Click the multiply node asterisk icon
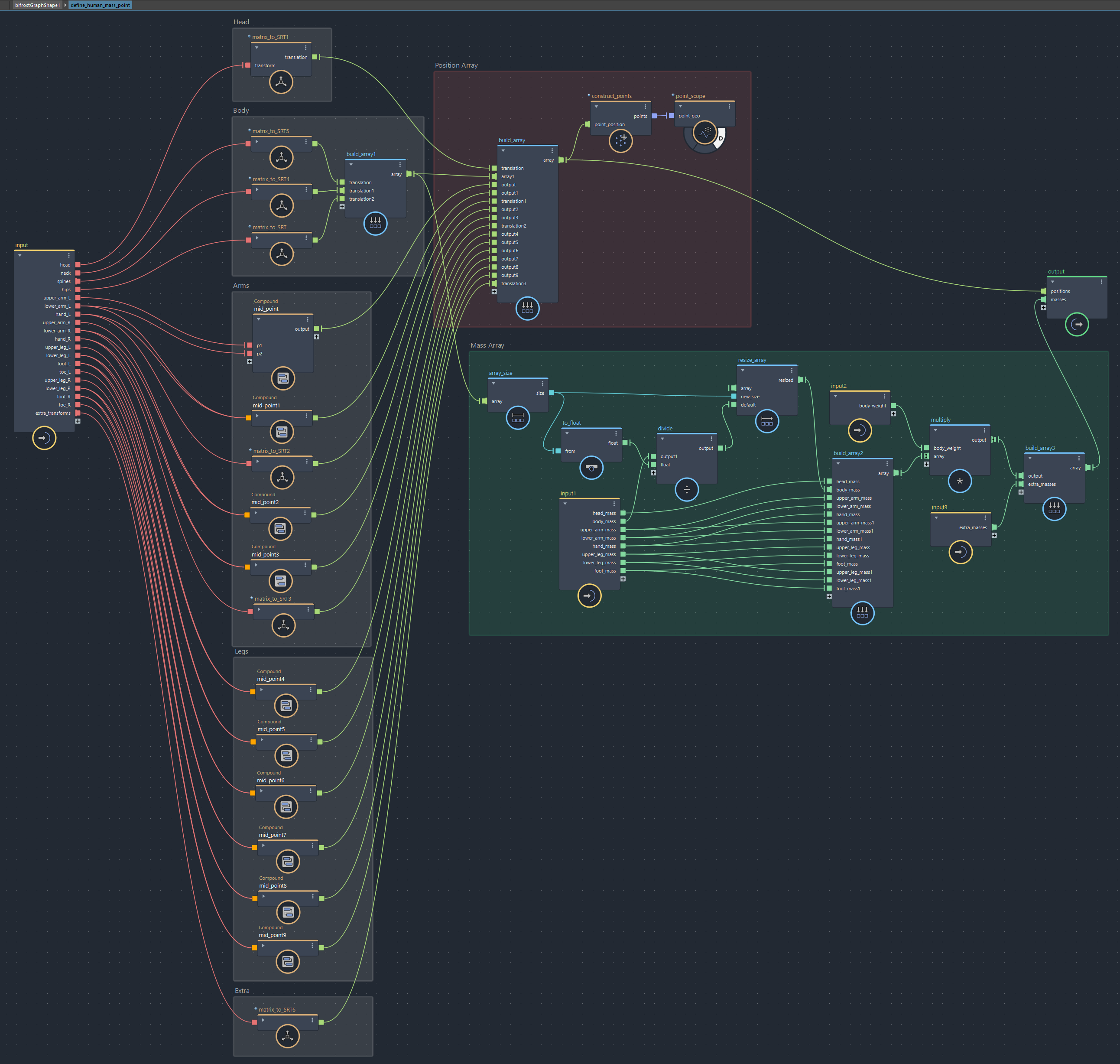This screenshot has height=1064, width=1120. pos(960,482)
